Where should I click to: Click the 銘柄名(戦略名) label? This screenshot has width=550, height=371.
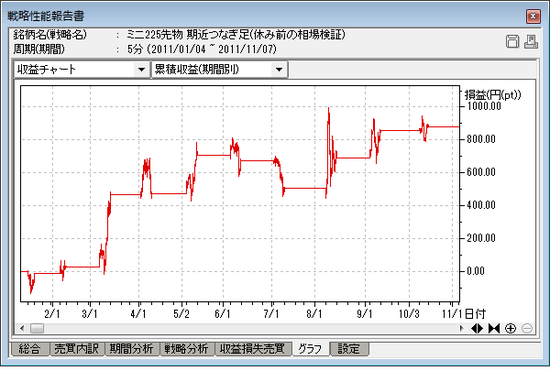(x=50, y=34)
